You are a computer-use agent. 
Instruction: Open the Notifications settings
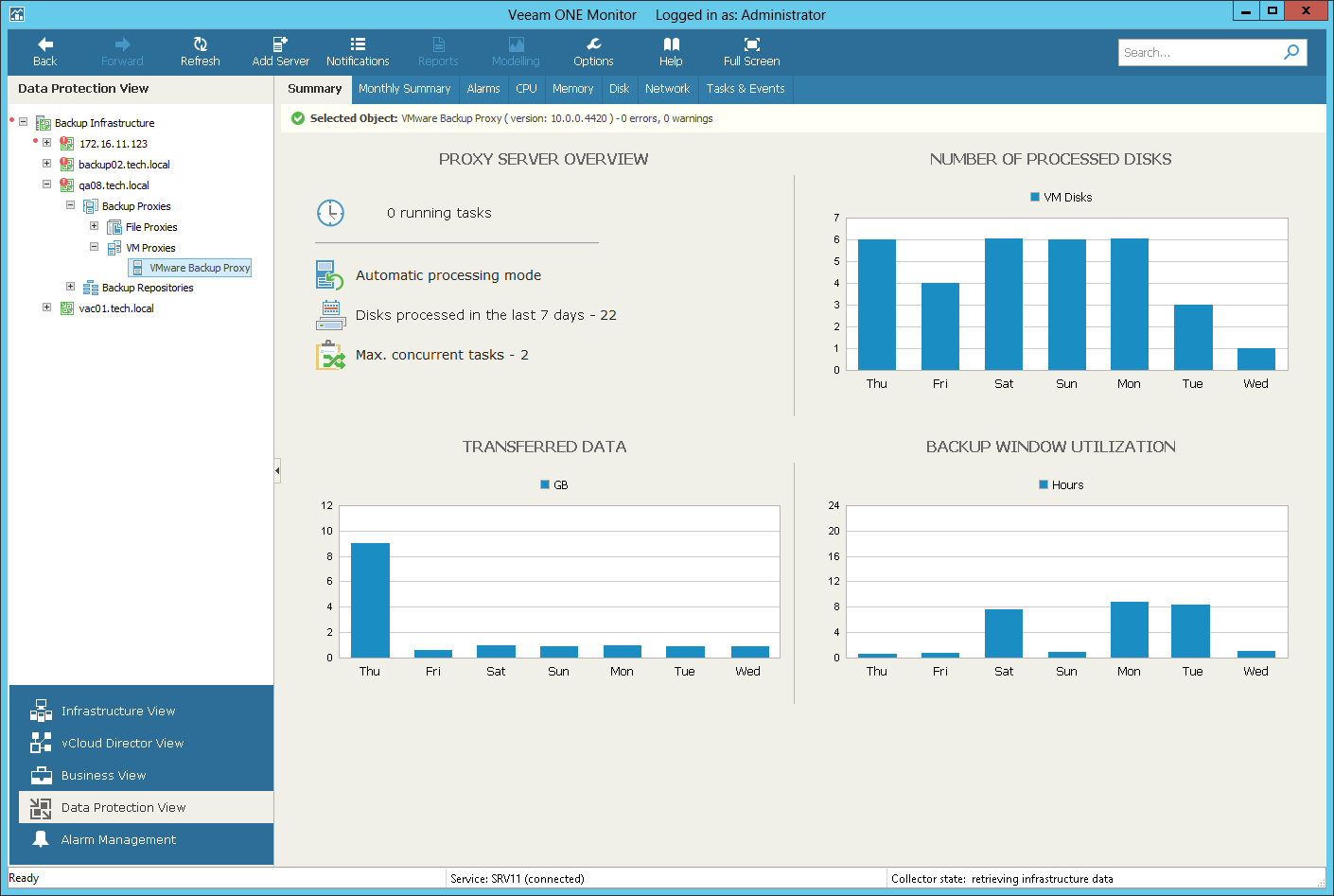click(x=358, y=52)
